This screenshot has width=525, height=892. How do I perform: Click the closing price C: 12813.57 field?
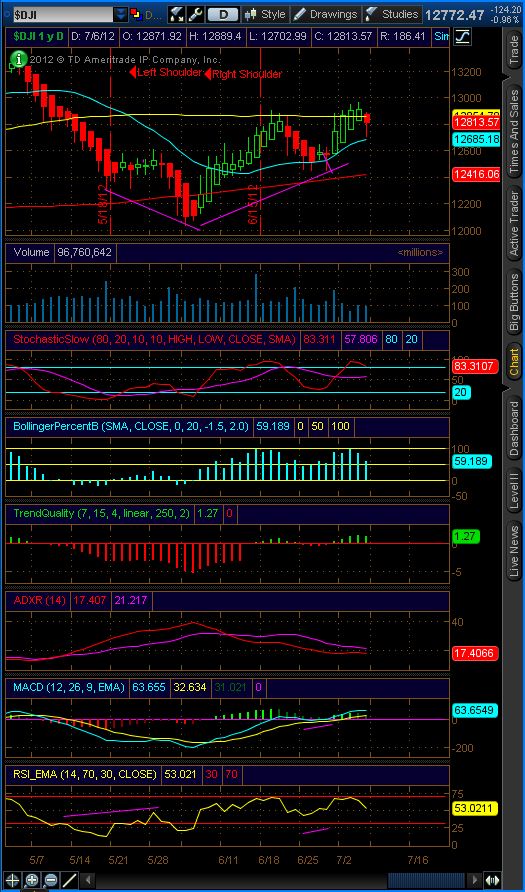click(x=344, y=38)
